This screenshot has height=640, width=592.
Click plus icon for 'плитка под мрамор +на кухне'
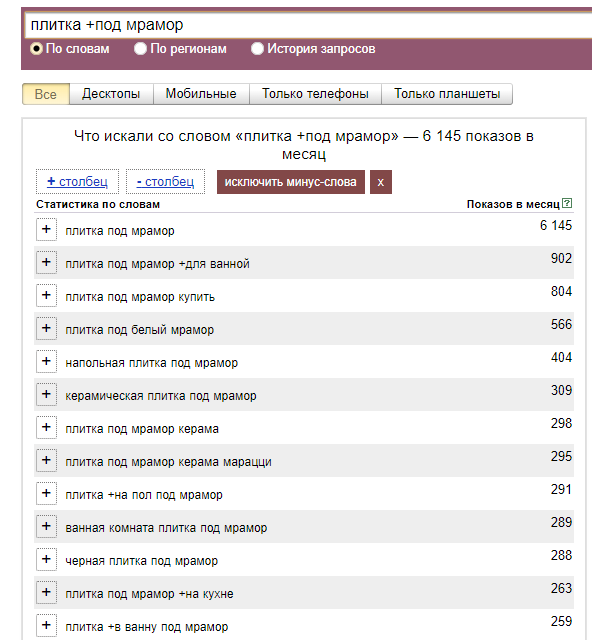tap(46, 592)
